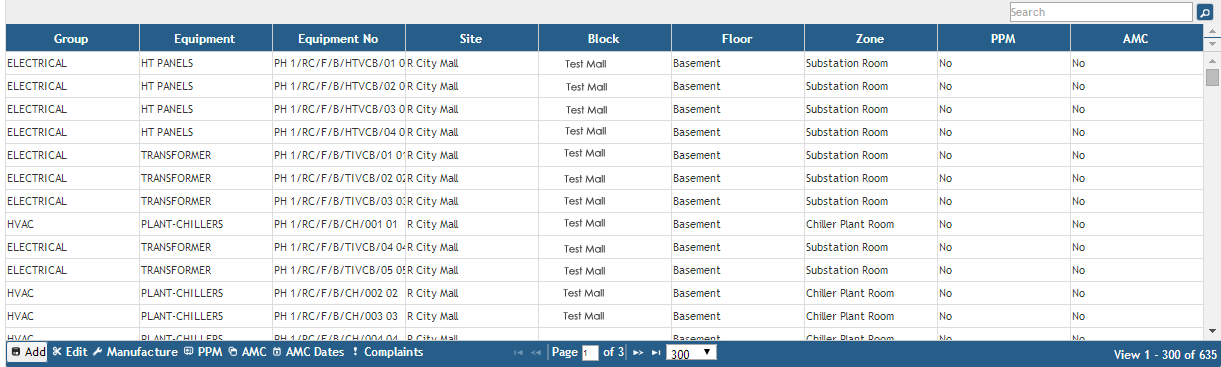Open the AMC Dates calendar option

coord(308,352)
